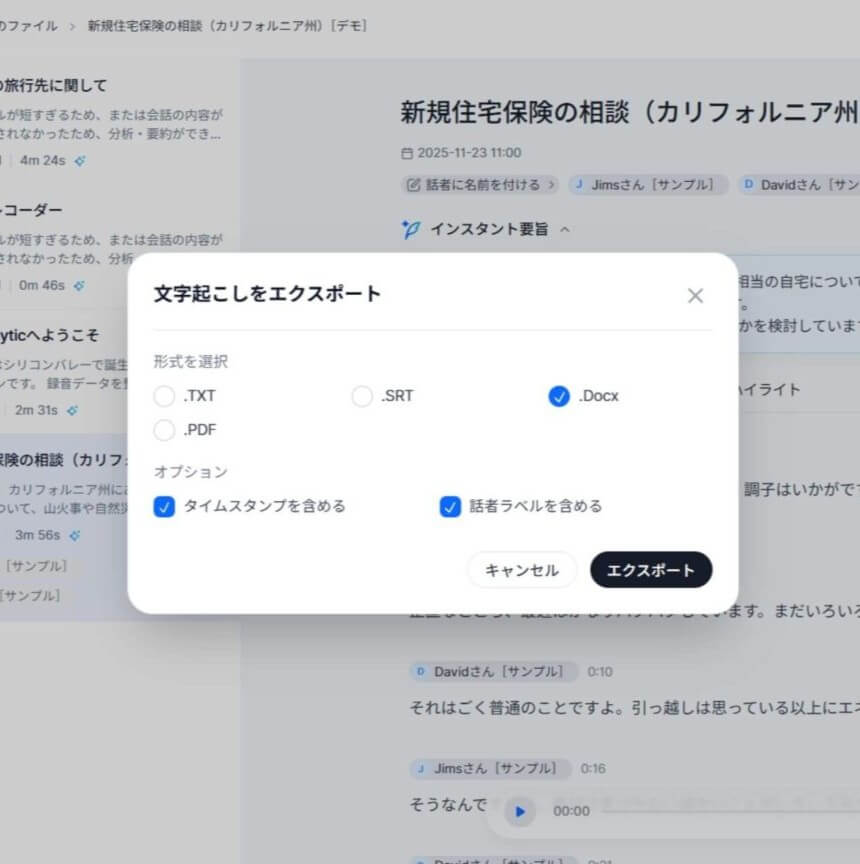
Task: Click the sparkle icon beside 0m 46s
Action: pos(79,285)
